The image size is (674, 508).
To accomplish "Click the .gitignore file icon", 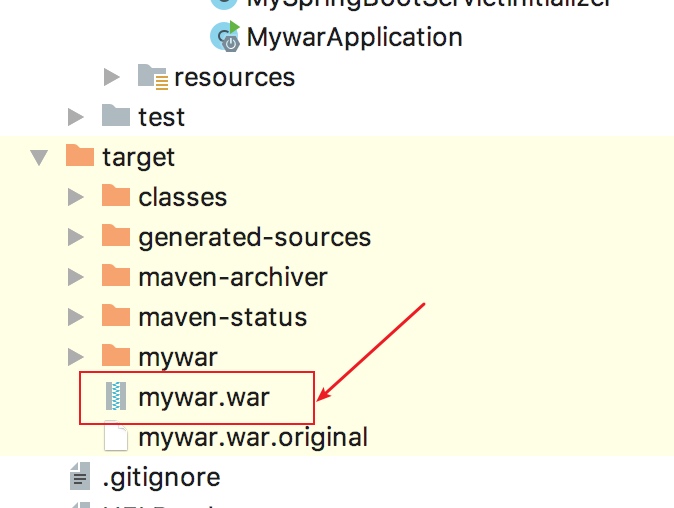I will click(x=80, y=477).
